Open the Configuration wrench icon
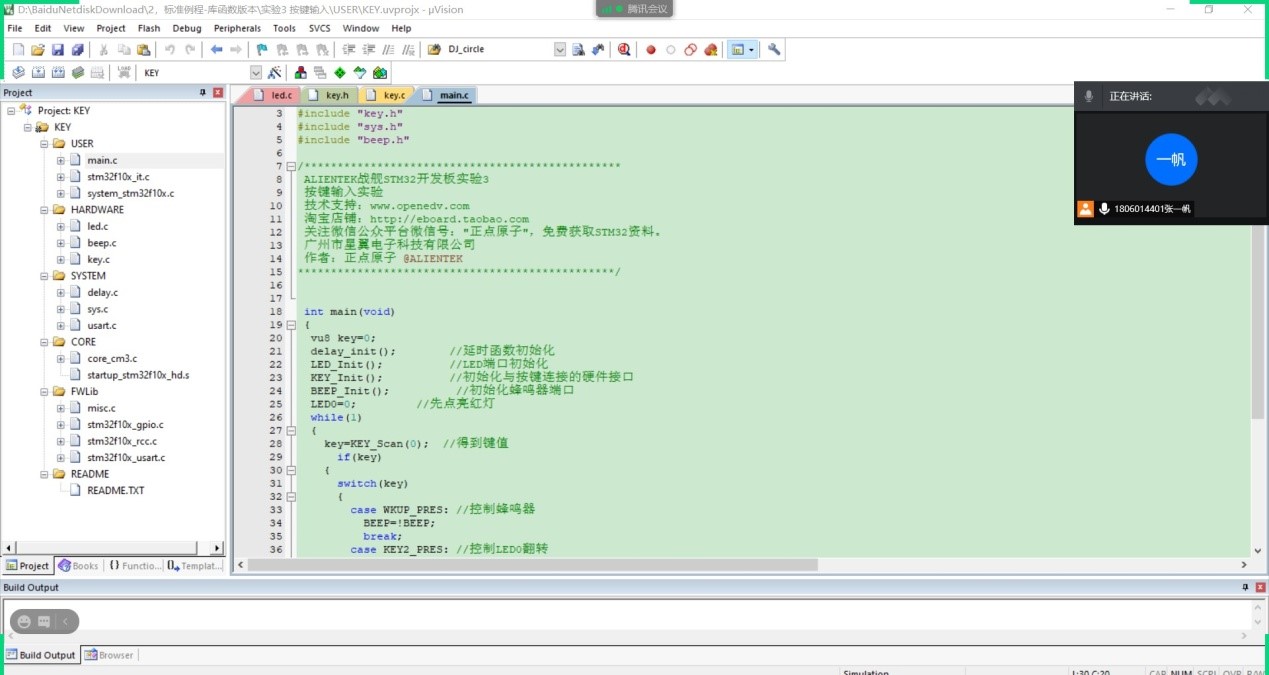 (x=774, y=50)
